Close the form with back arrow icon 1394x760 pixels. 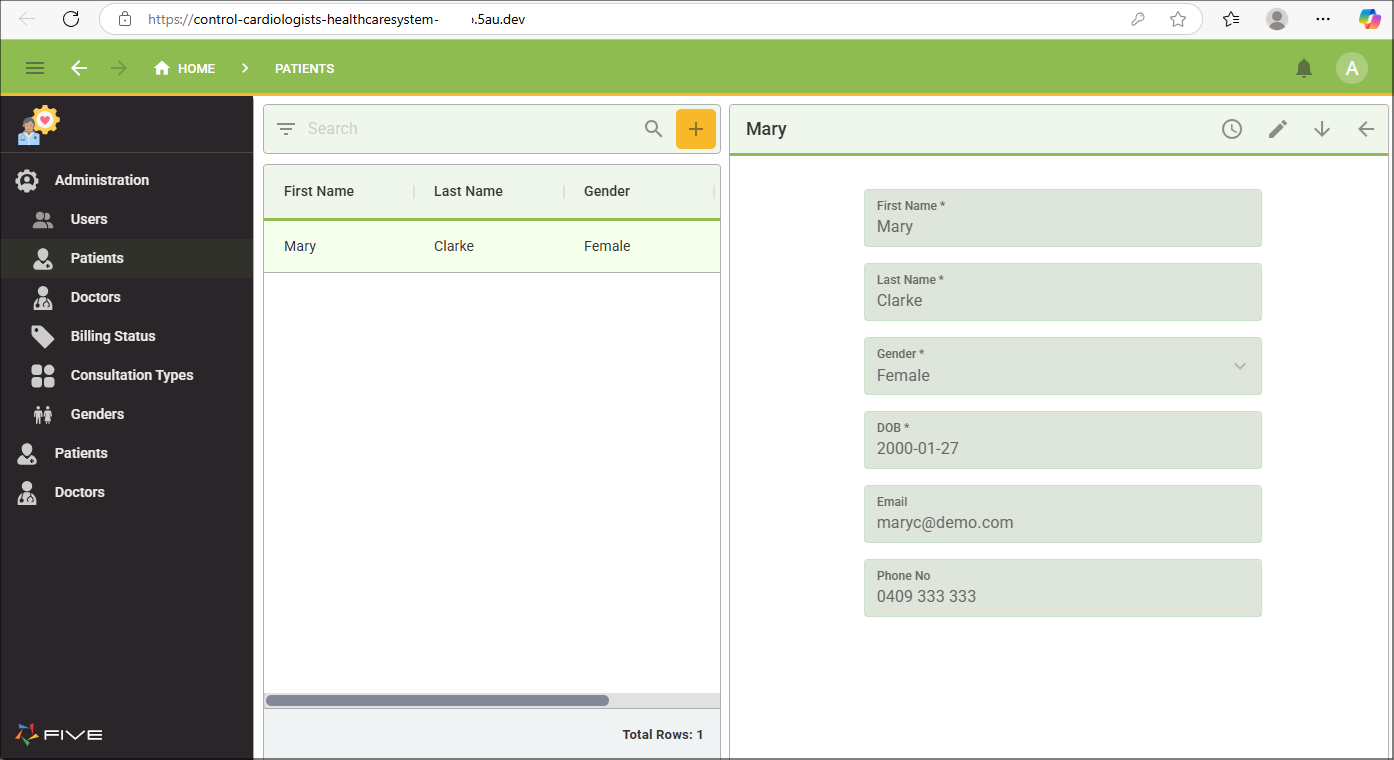(x=1366, y=129)
